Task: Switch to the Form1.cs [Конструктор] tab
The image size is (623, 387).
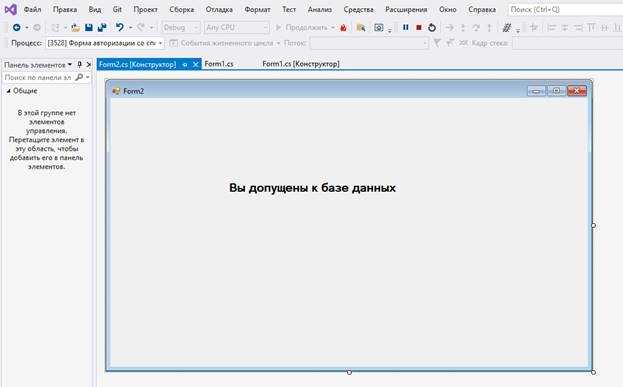Action: (x=301, y=64)
